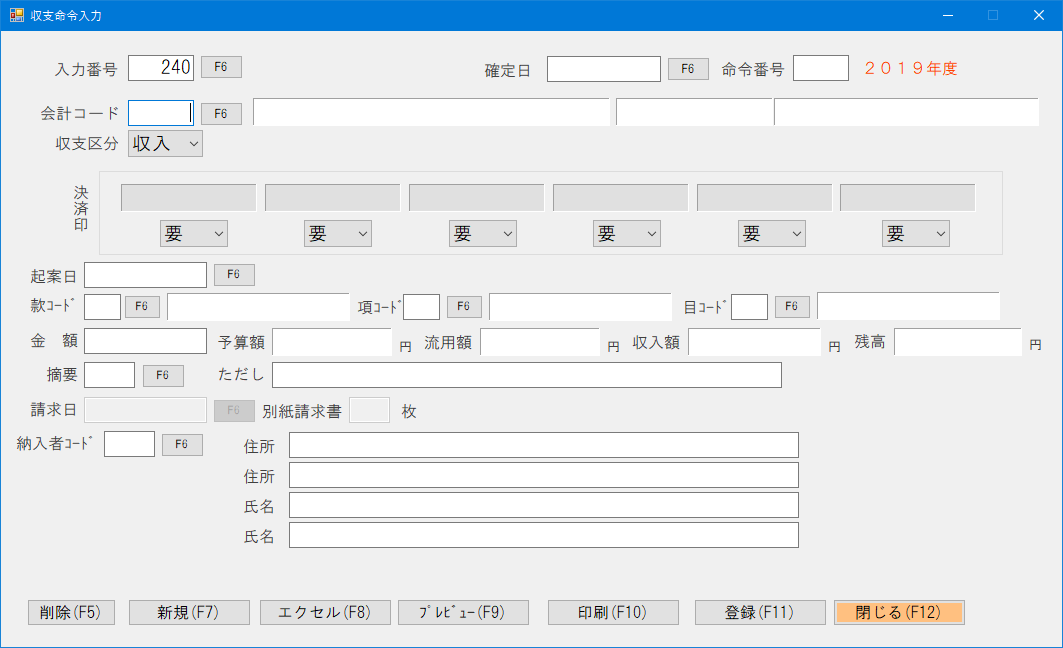
Task: Open the F6 search beside 項コード
Action: coord(462,306)
